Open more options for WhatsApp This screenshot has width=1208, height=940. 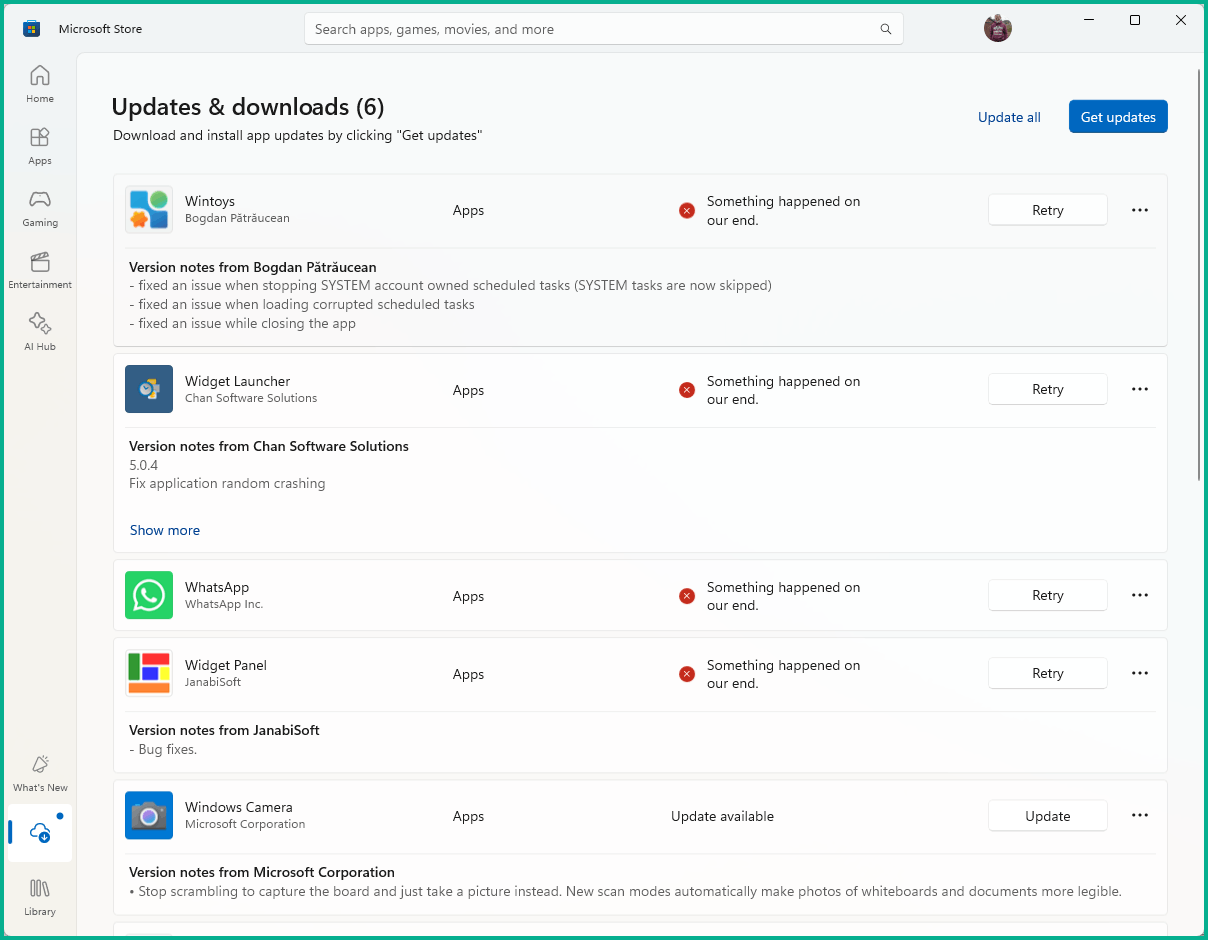[1140, 595]
